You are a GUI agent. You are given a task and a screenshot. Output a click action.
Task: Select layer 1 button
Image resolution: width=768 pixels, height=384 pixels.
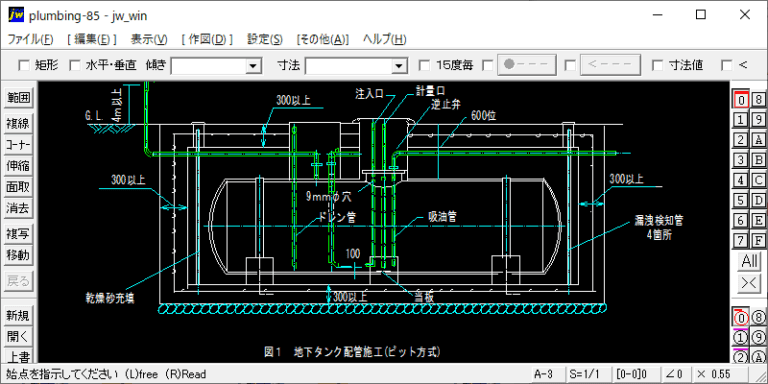click(x=742, y=120)
